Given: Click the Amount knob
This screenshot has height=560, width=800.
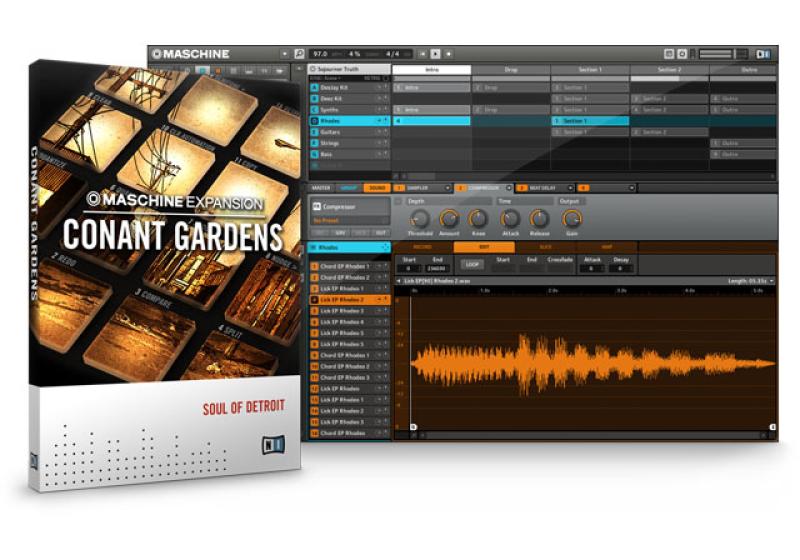Looking at the screenshot, I should coord(449,219).
